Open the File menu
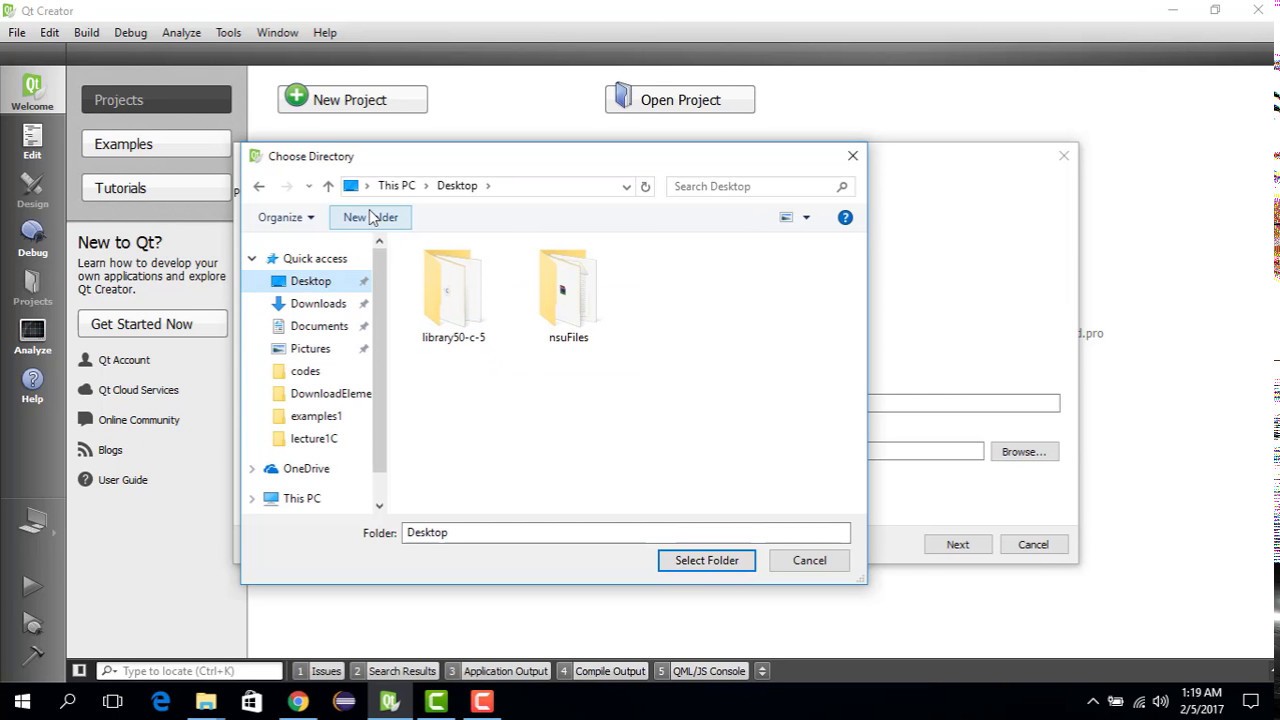 (17, 32)
